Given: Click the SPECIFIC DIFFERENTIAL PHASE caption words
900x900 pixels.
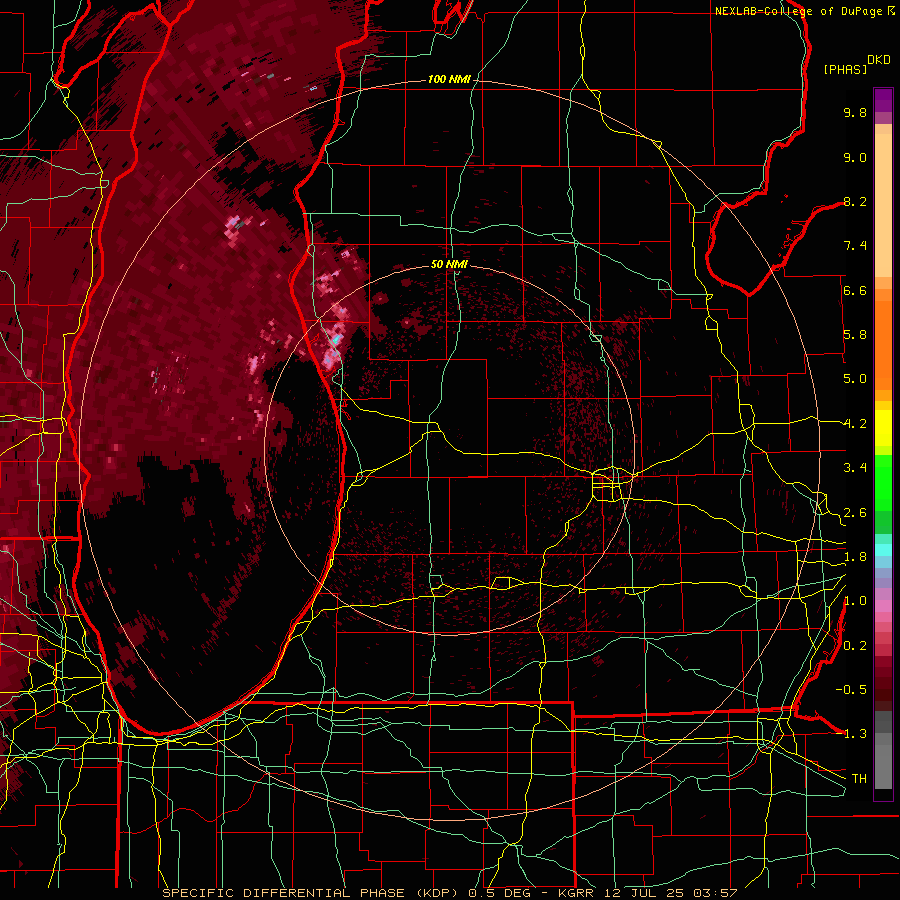Looking at the screenshot, I should point(285,893).
